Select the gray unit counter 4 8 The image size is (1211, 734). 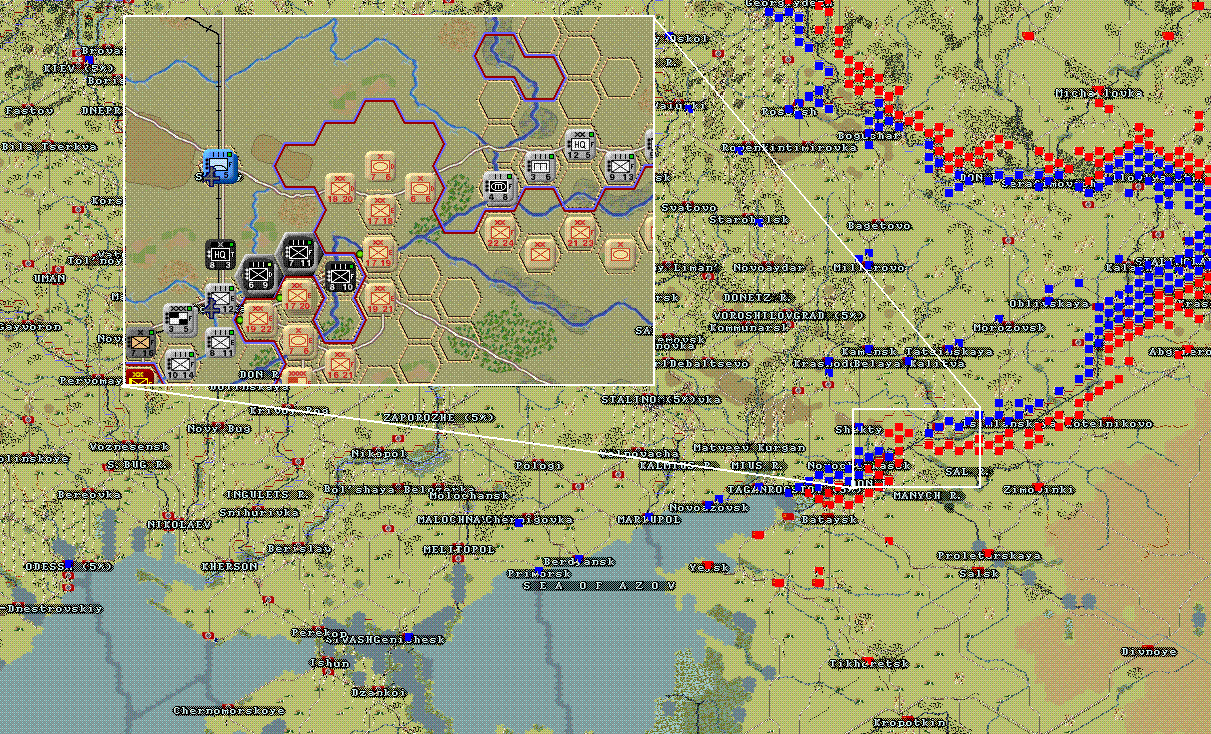pos(499,187)
